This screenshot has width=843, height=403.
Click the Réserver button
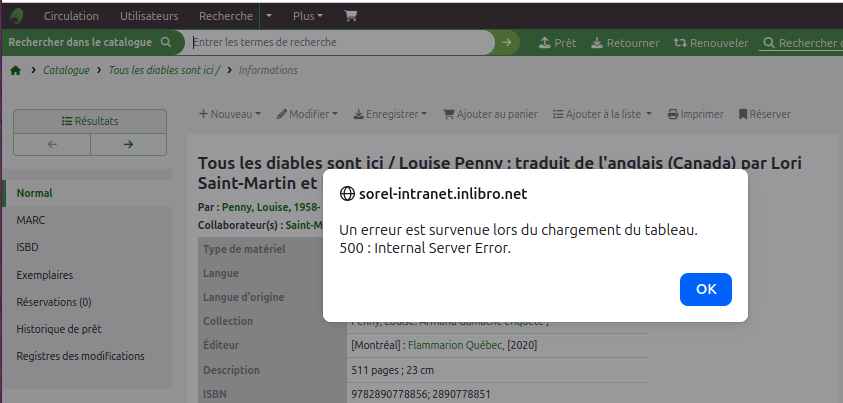(765, 114)
